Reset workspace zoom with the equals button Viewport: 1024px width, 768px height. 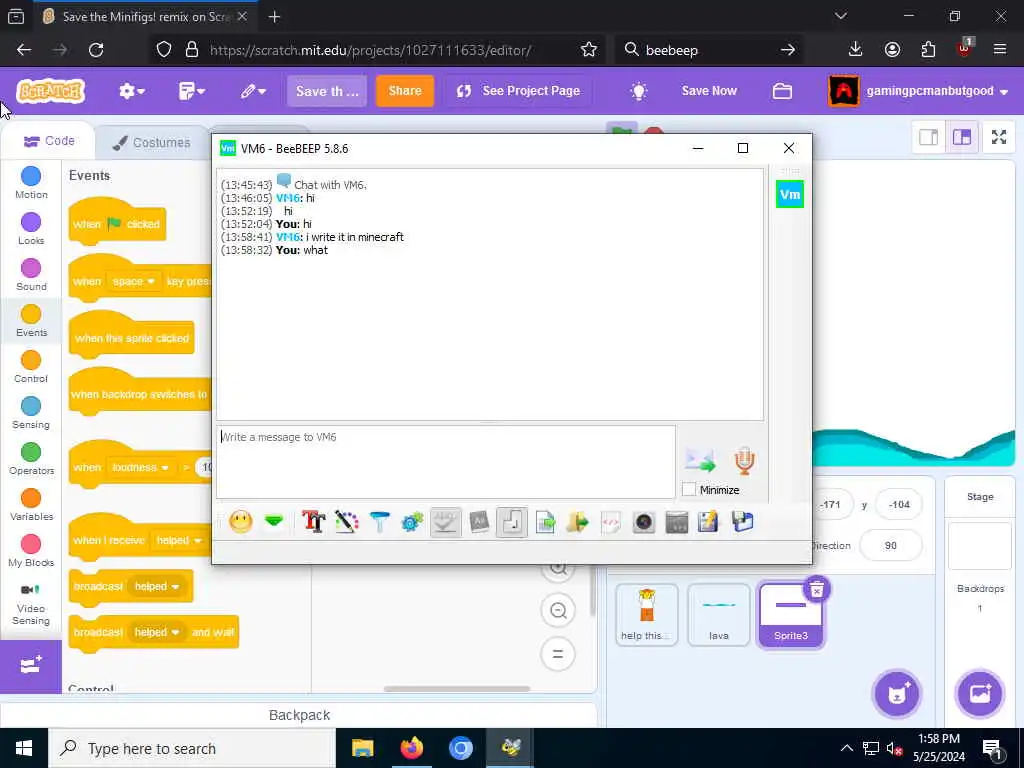(x=558, y=654)
